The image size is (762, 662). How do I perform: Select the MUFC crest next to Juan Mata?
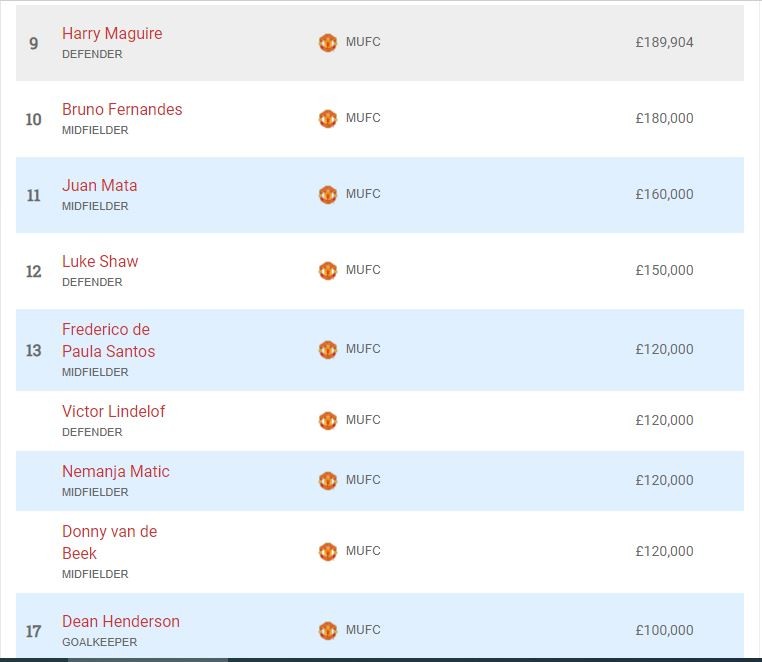point(328,195)
